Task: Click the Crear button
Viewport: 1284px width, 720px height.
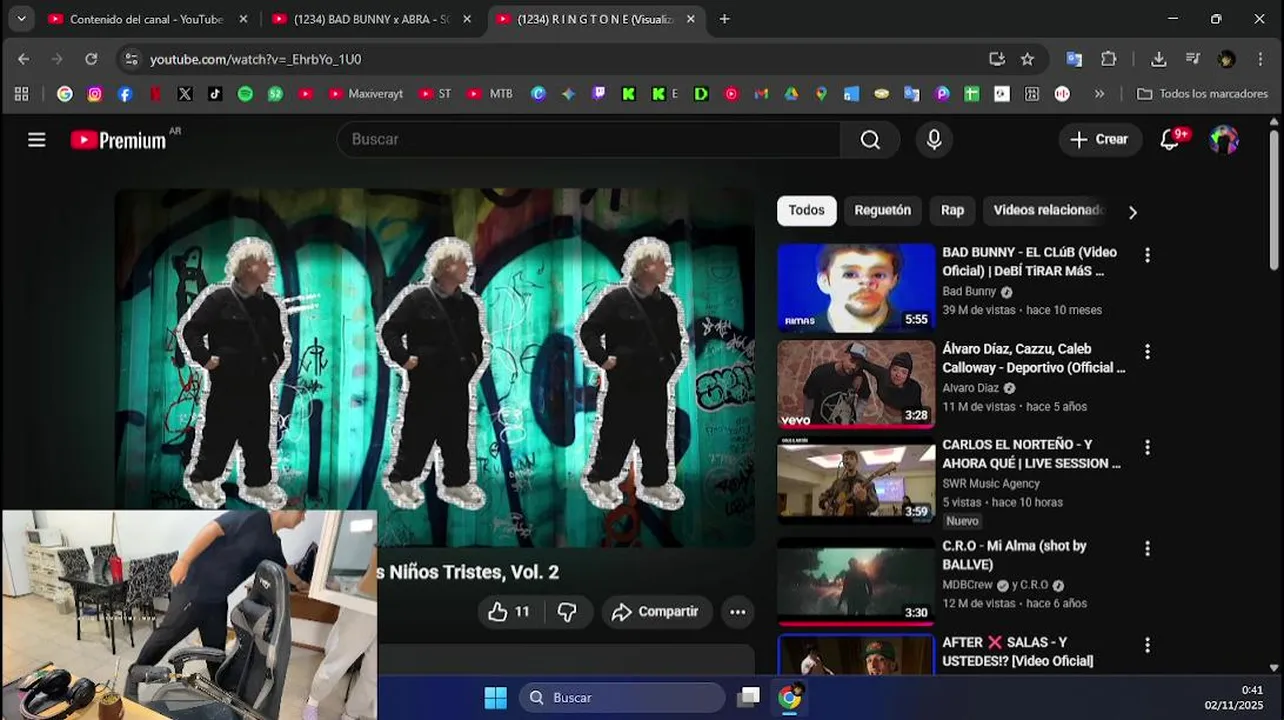Action: click(x=1099, y=140)
